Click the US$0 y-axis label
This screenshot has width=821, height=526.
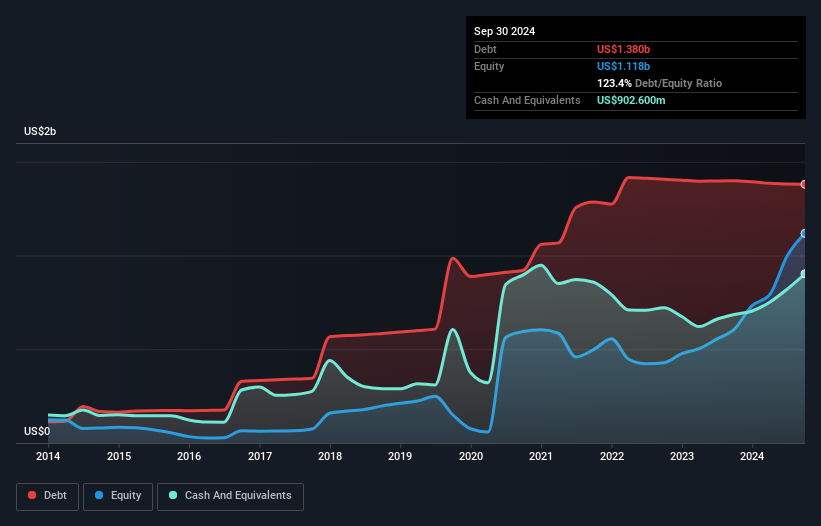coord(37,431)
